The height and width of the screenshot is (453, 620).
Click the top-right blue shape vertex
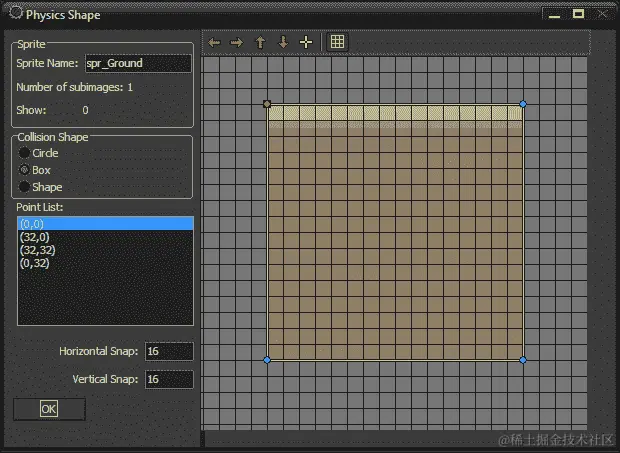523,104
